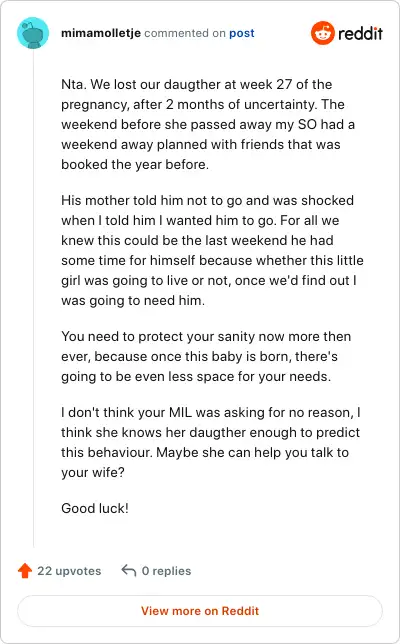The height and width of the screenshot is (644, 400).
Task: Click the "22 upvotes" count label
Action: tap(69, 571)
